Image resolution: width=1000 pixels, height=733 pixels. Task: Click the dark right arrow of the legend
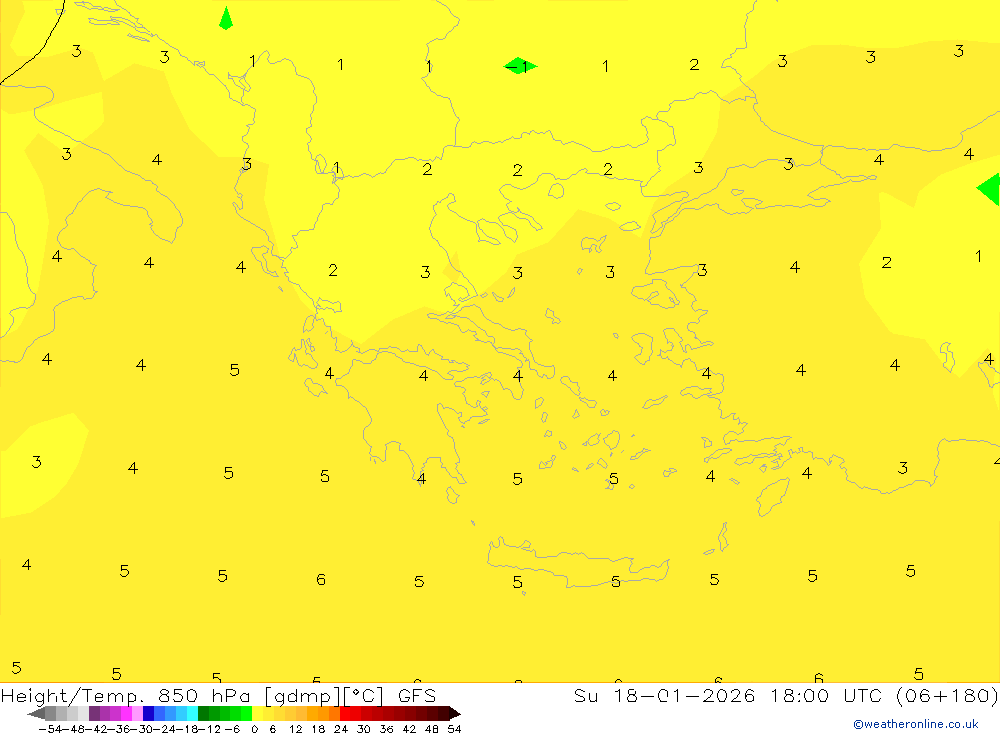(455, 714)
